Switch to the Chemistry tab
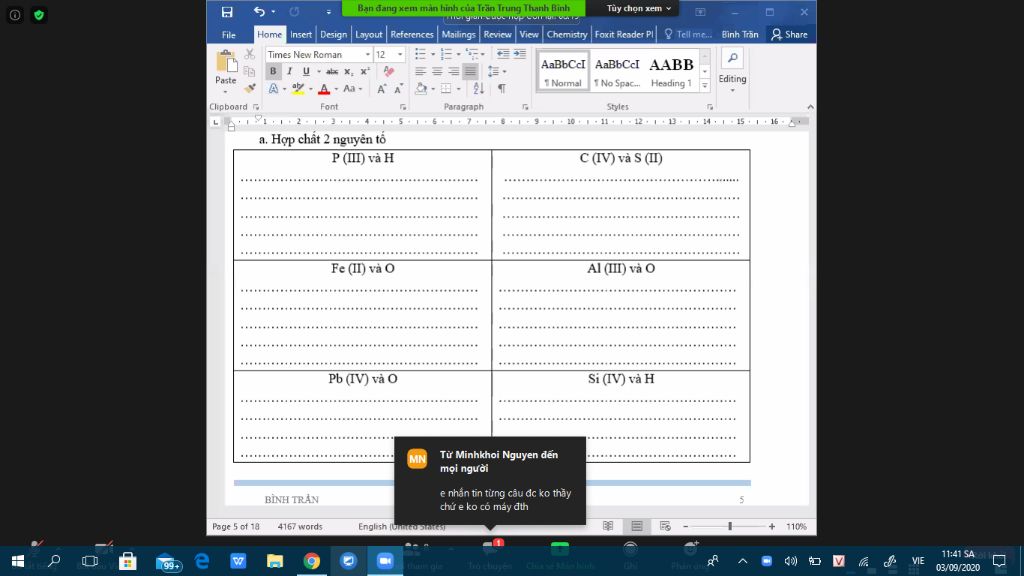Image resolution: width=1024 pixels, height=576 pixels. point(566,35)
